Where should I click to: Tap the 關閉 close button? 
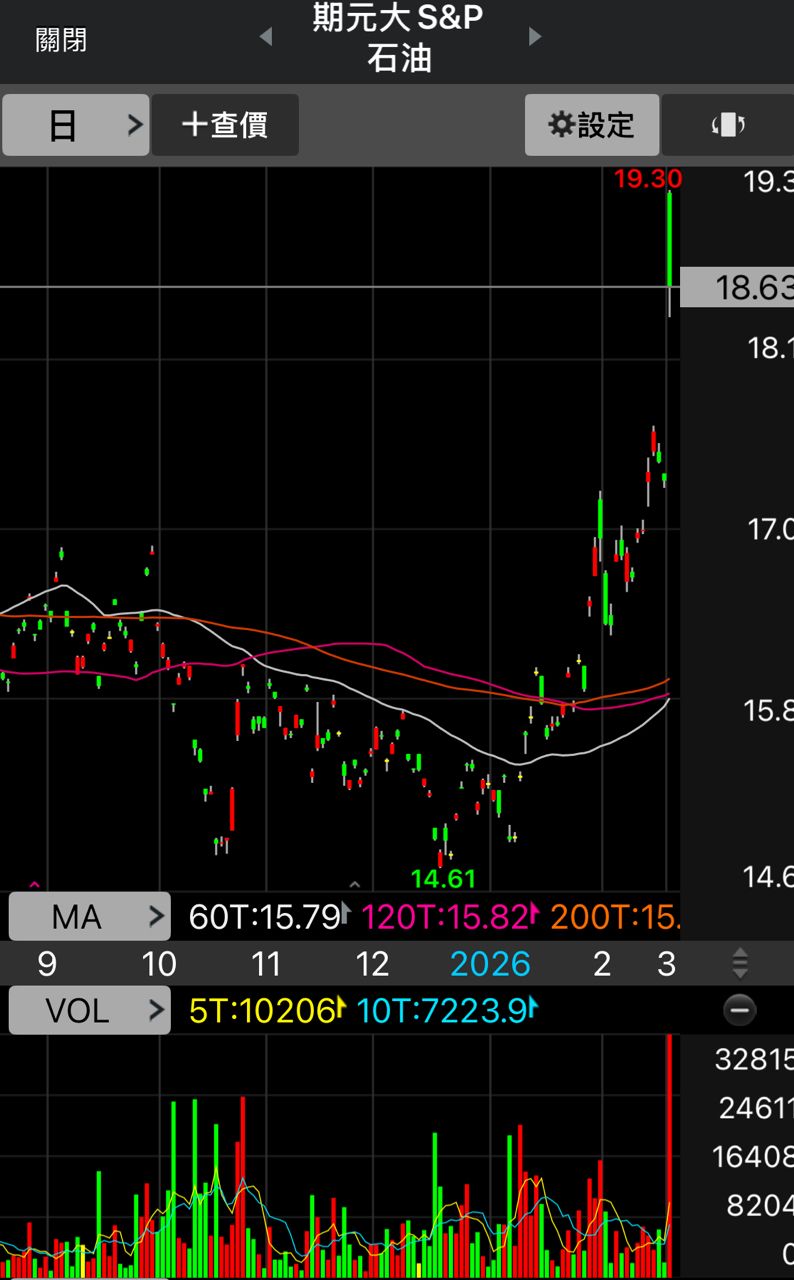click(x=61, y=40)
